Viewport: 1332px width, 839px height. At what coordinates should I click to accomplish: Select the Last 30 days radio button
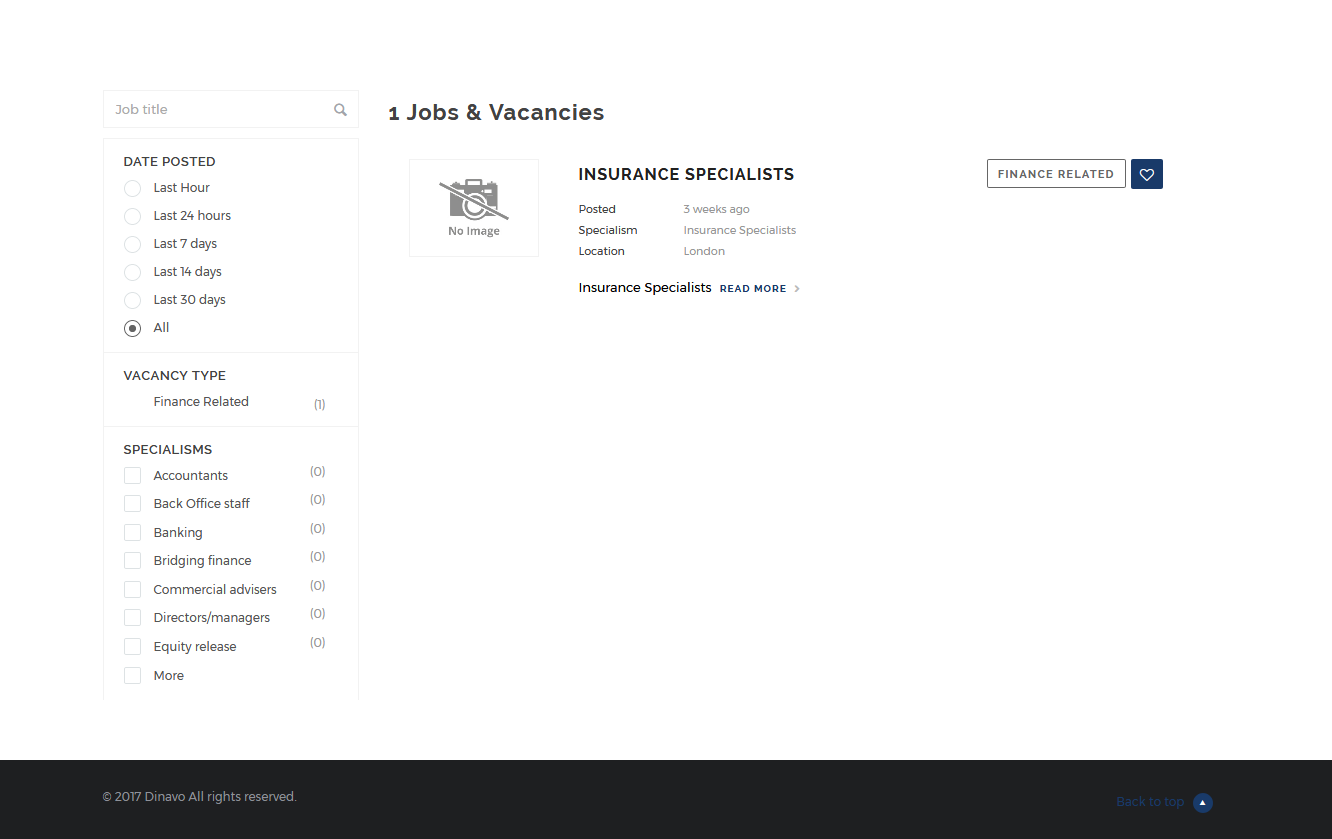tap(132, 300)
